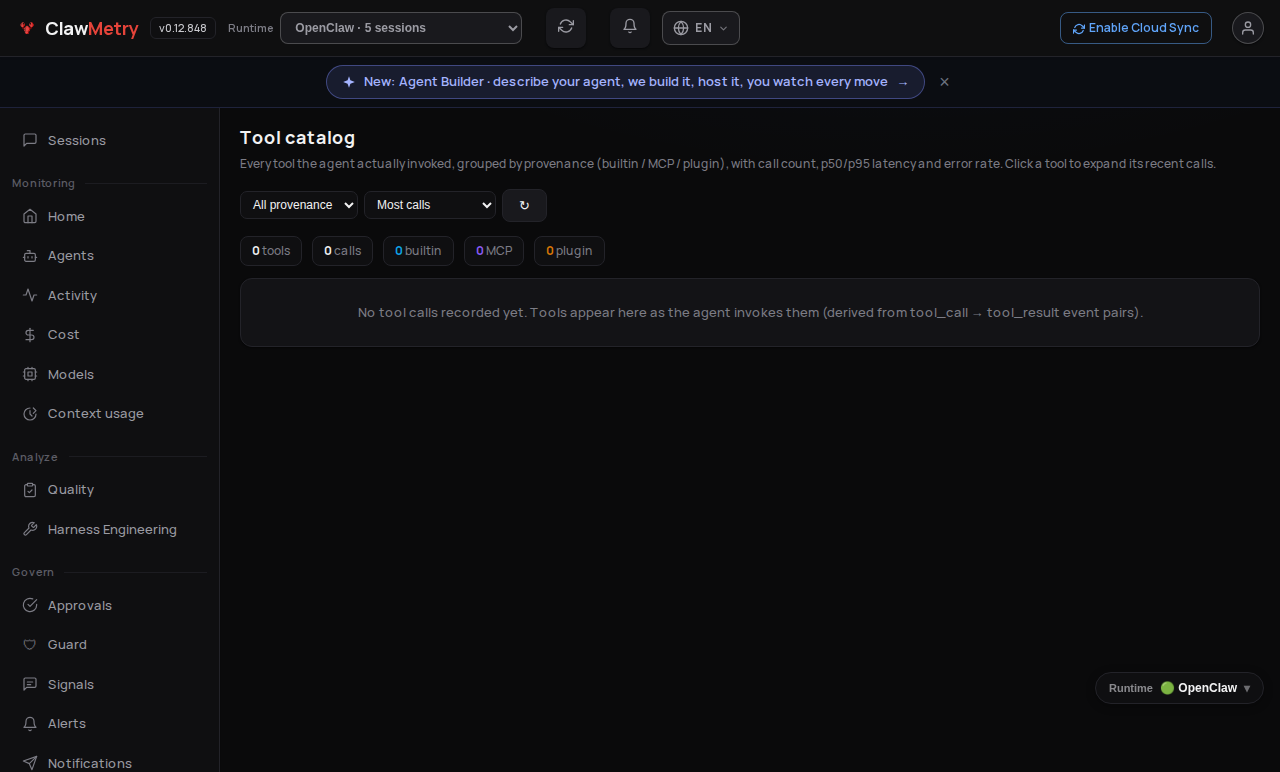
Task: Click the 0 builtin filter chip
Action: coord(418,251)
